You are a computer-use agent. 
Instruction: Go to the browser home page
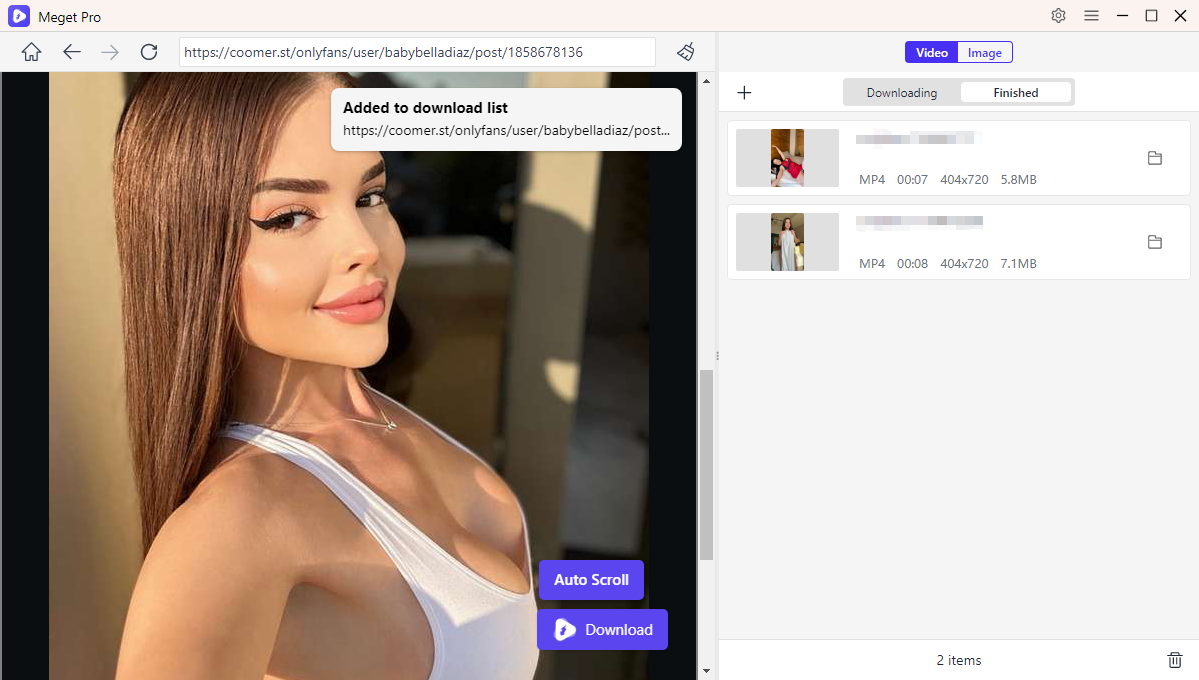tap(31, 52)
